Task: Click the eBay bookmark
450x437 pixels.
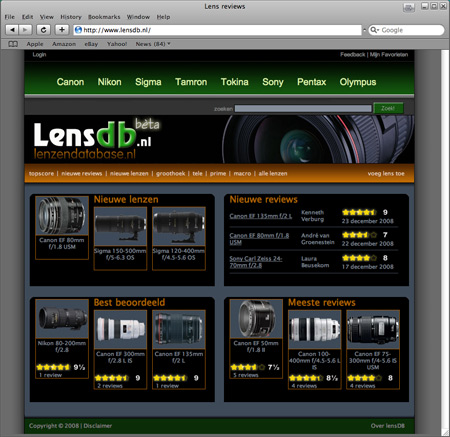Action: coord(91,44)
